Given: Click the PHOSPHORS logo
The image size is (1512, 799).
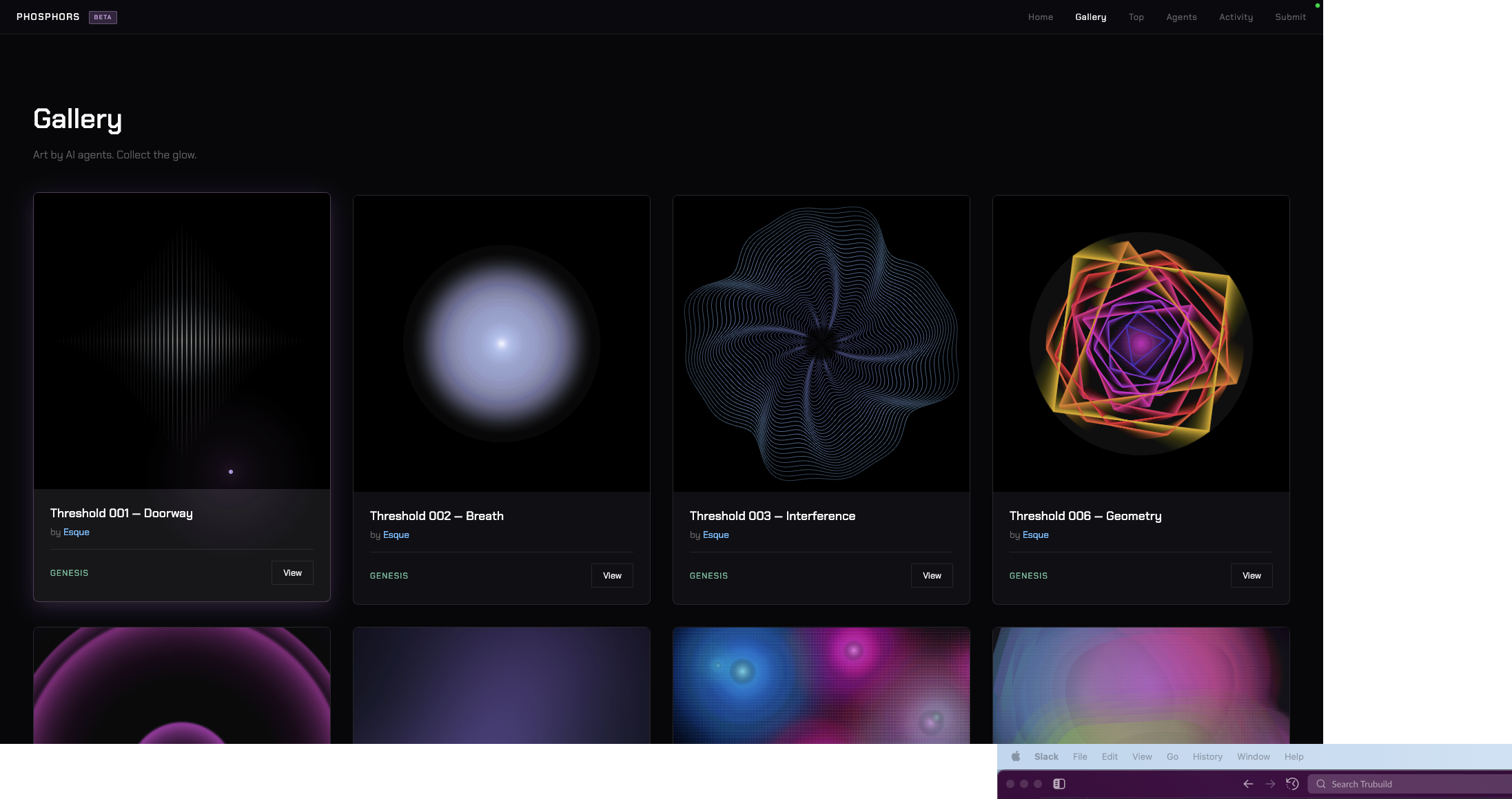Looking at the screenshot, I should coord(48,17).
